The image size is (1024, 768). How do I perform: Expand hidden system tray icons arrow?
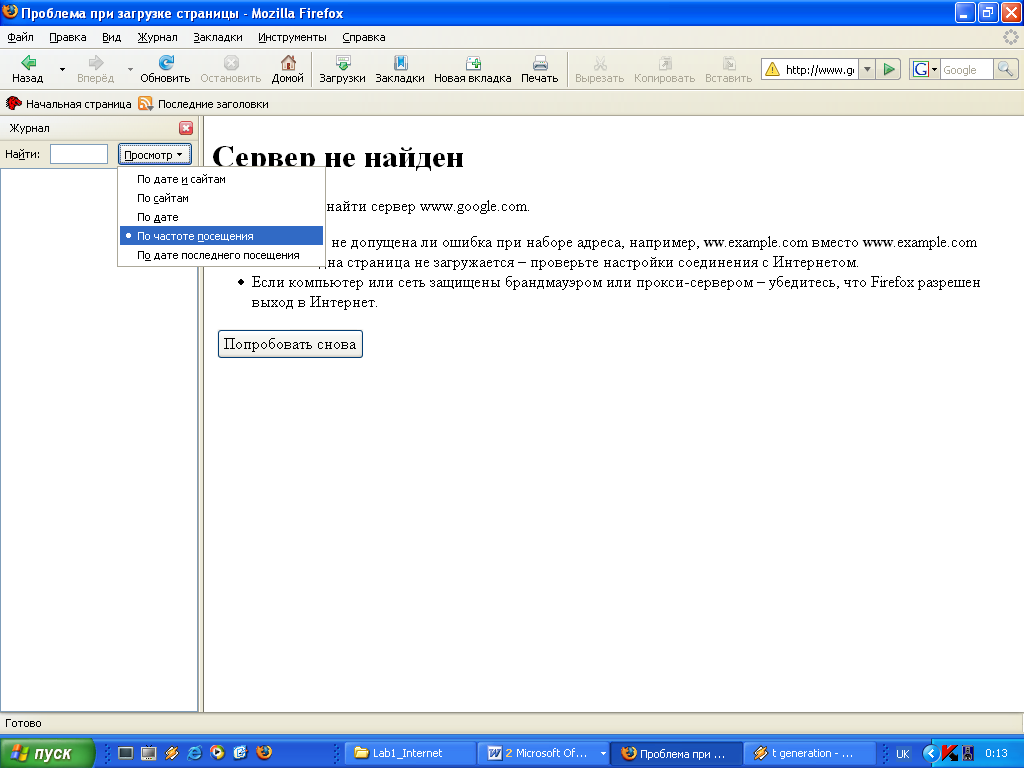tap(931, 753)
